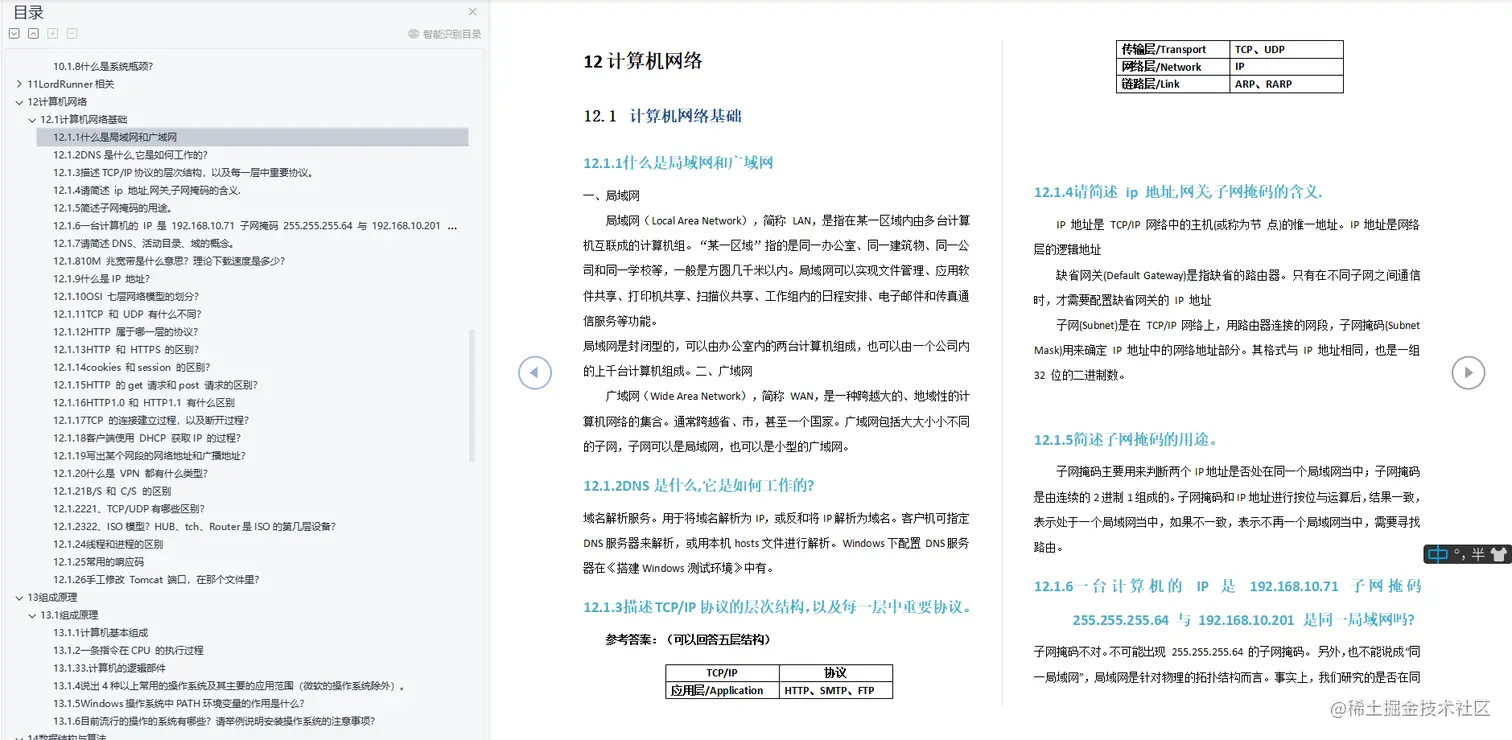Toggle half-width mode 半 in input bar
Image resolution: width=1512 pixels, height=740 pixels.
click(1478, 554)
